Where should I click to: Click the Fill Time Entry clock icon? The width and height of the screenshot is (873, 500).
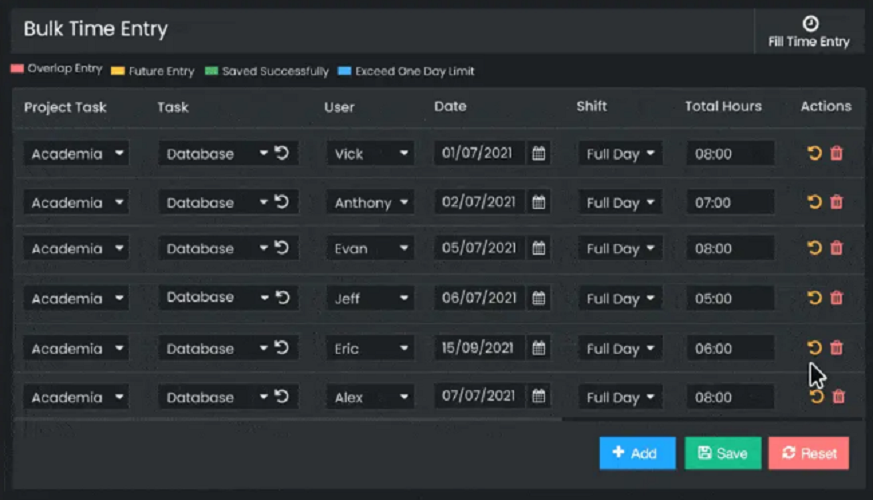[x=810, y=24]
